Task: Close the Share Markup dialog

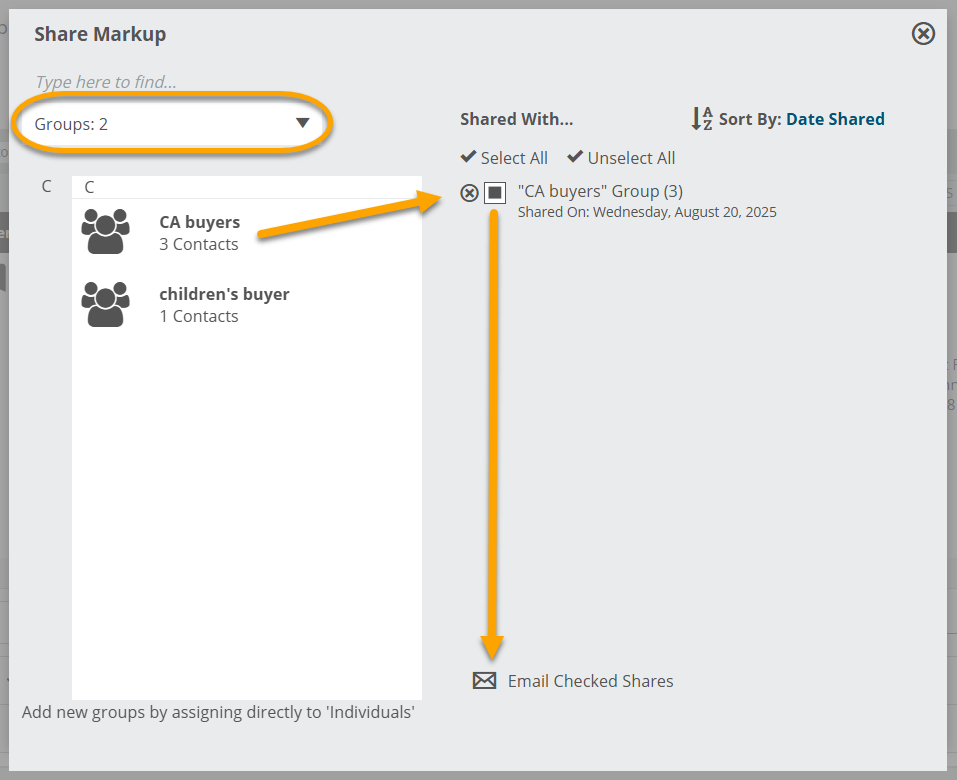Action: (x=923, y=34)
